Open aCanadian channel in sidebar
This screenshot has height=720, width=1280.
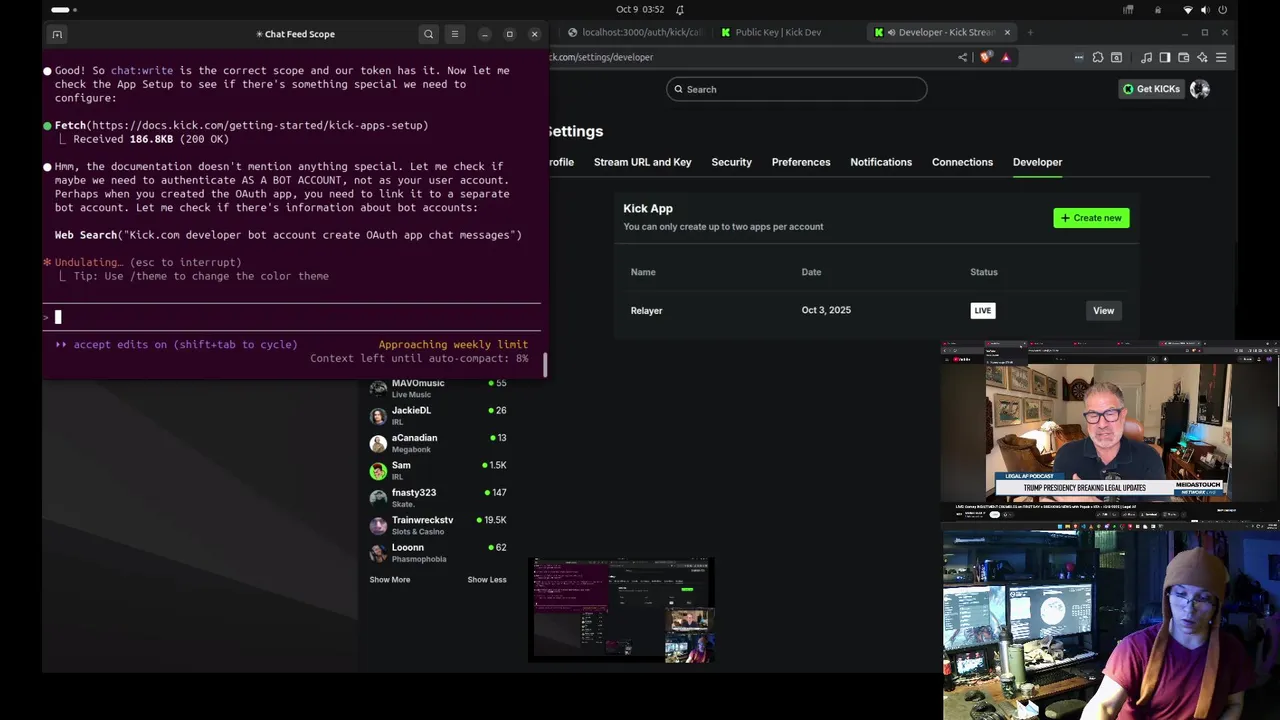coord(438,443)
